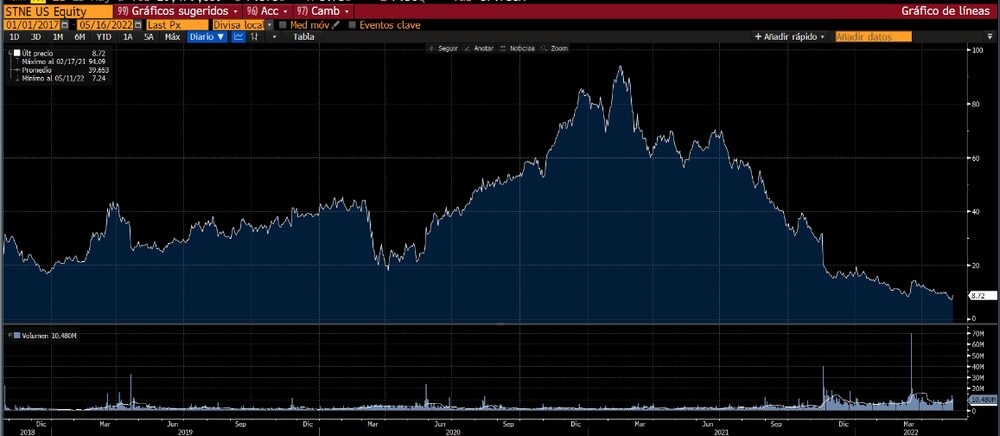Enable the Med móv checkbox

click(x=283, y=24)
